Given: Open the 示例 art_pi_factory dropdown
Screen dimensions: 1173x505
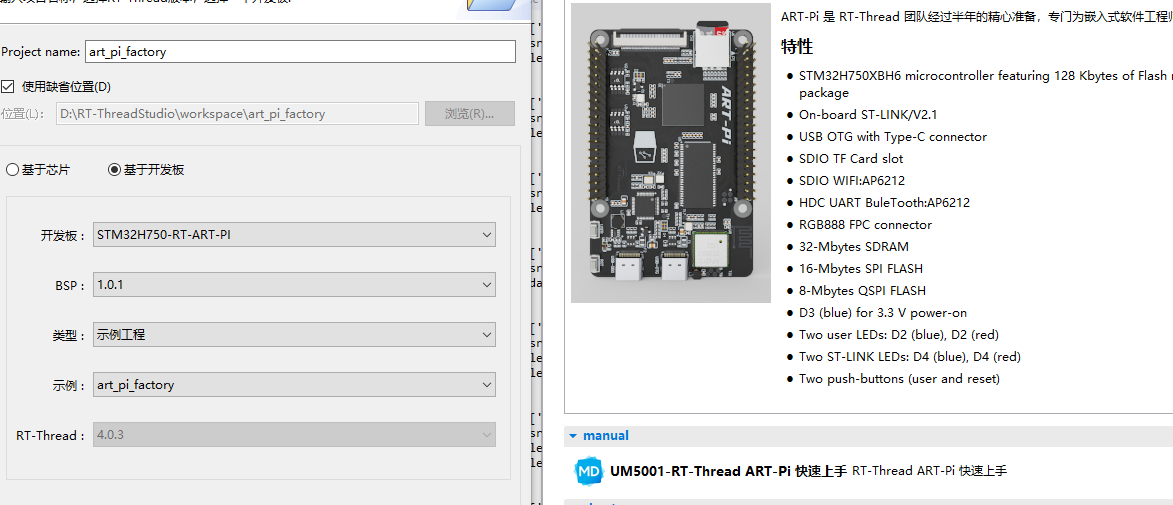Looking at the screenshot, I should pos(294,385).
